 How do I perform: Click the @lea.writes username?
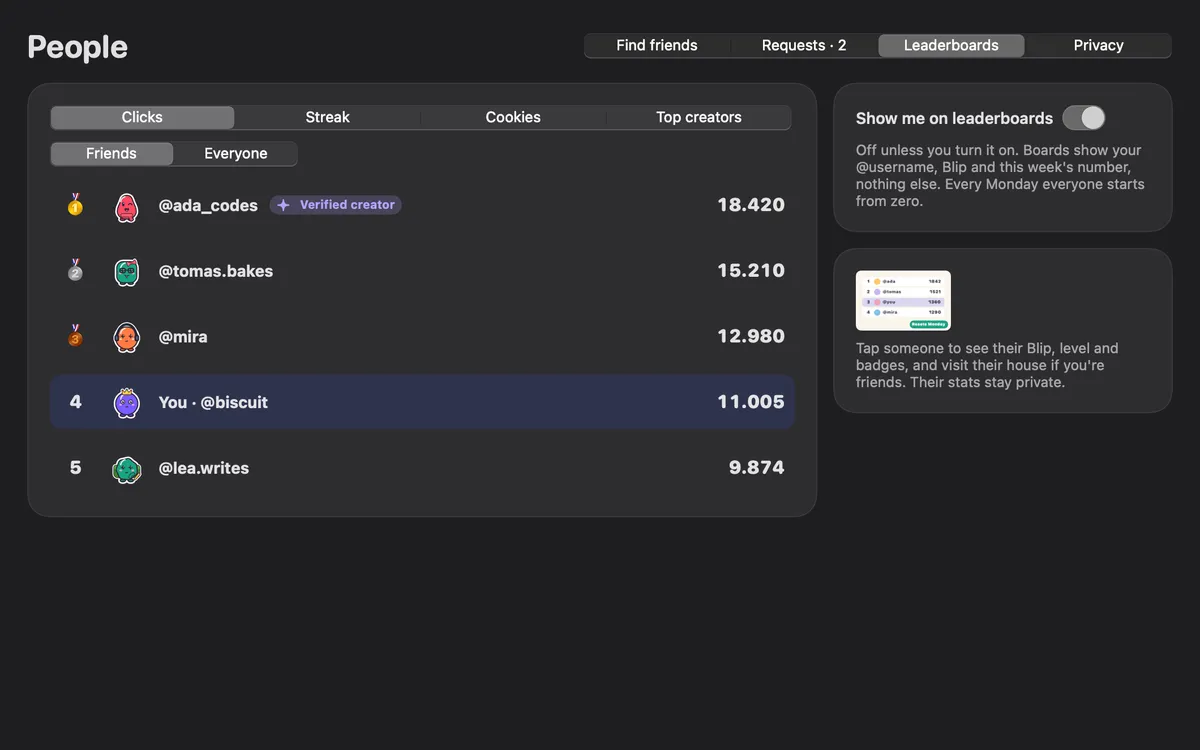pos(204,468)
